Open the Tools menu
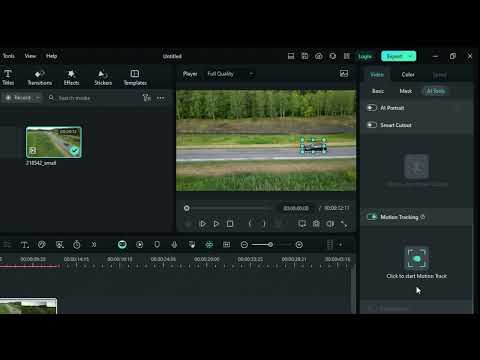 [x=9, y=56]
